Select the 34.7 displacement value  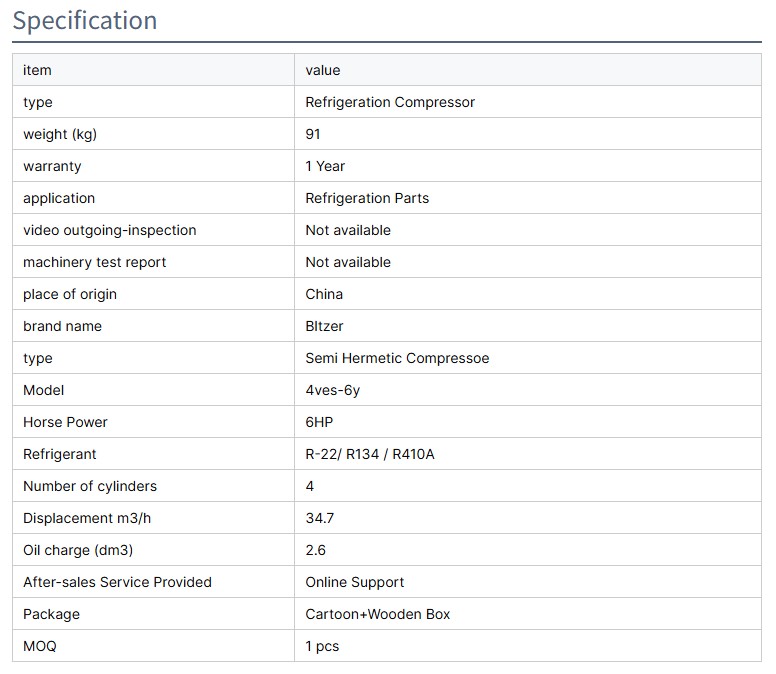click(320, 518)
